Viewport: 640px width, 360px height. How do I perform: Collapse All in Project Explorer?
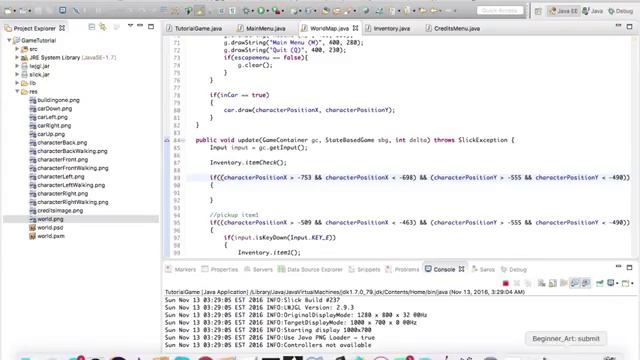(x=91, y=27)
